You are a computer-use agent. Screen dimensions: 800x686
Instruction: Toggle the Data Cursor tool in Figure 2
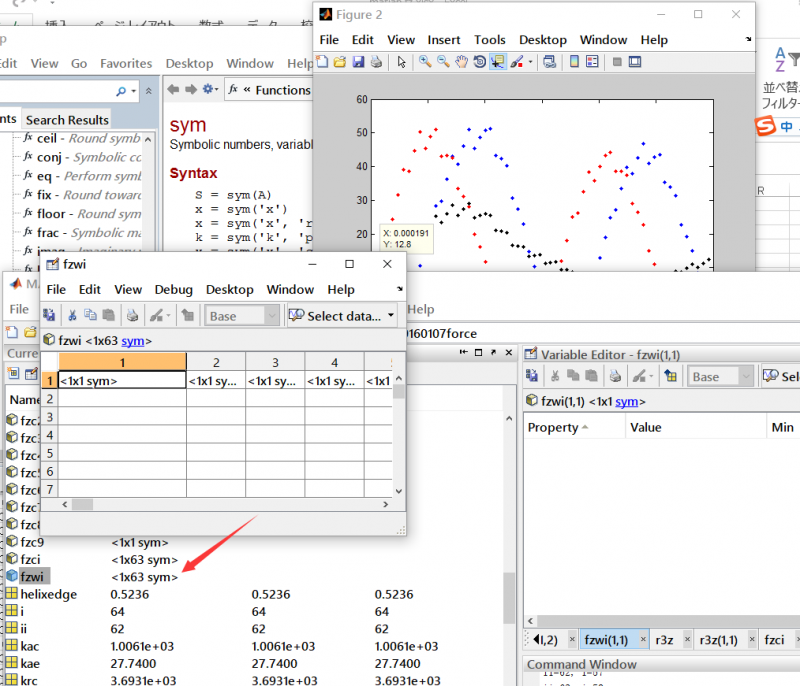tap(497, 62)
